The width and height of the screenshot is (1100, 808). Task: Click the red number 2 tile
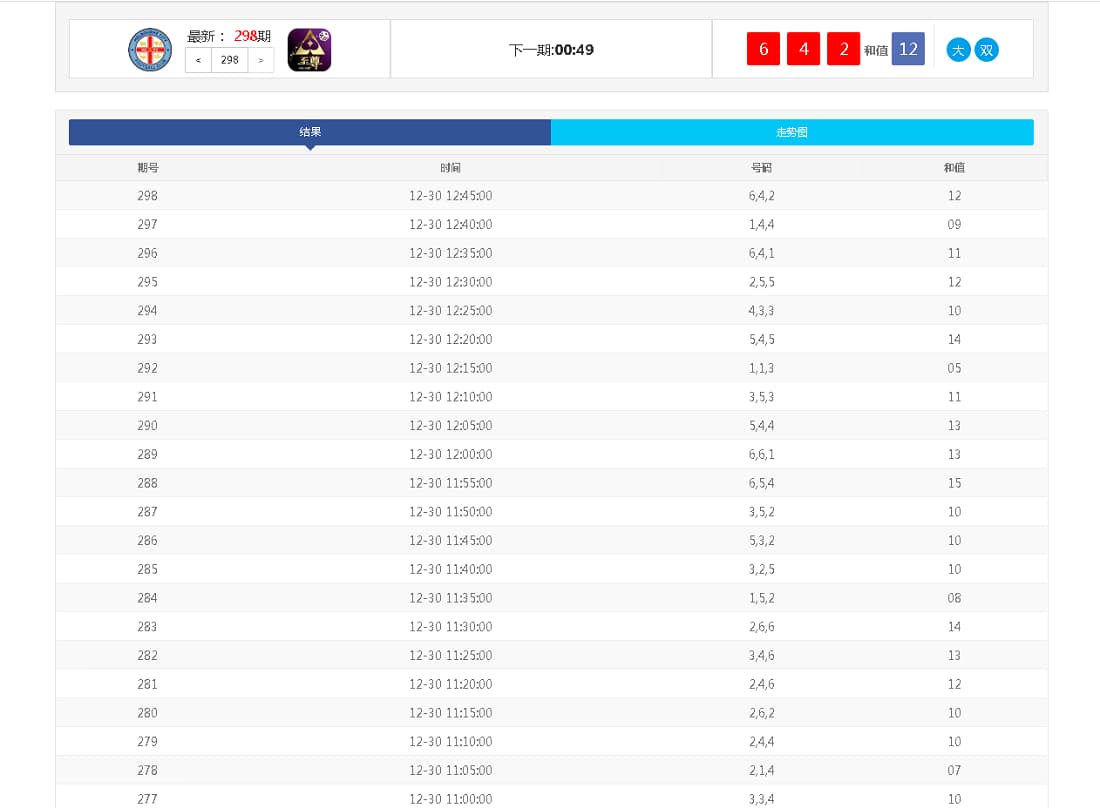(x=843, y=49)
